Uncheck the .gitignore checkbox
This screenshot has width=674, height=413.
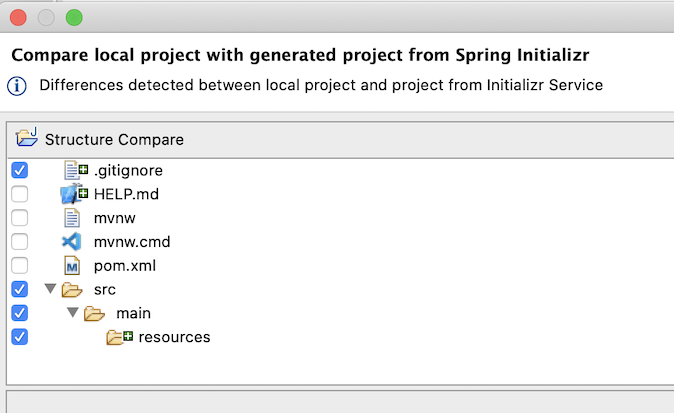coord(20,170)
